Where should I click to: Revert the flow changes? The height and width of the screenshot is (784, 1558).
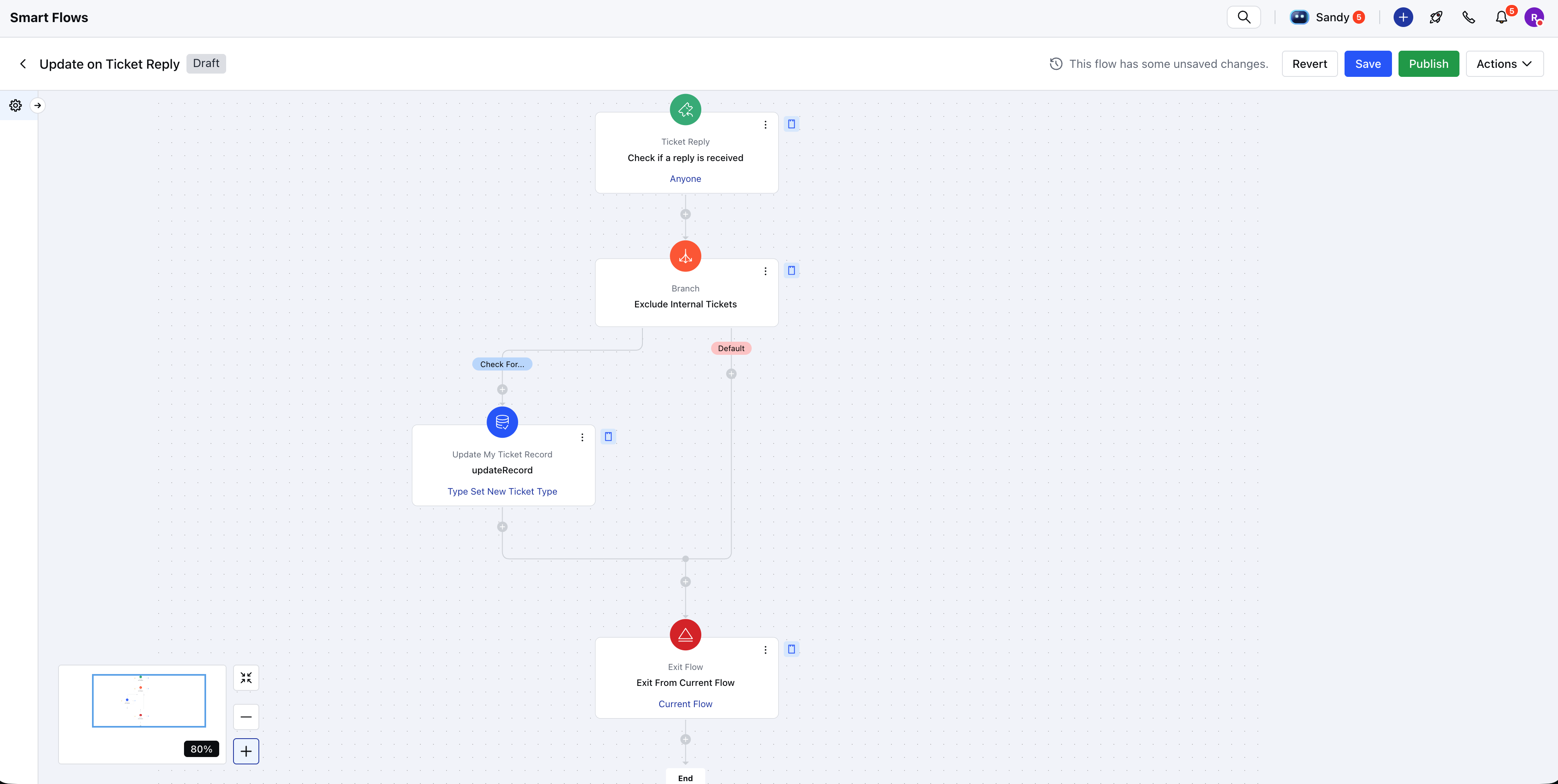(1309, 64)
